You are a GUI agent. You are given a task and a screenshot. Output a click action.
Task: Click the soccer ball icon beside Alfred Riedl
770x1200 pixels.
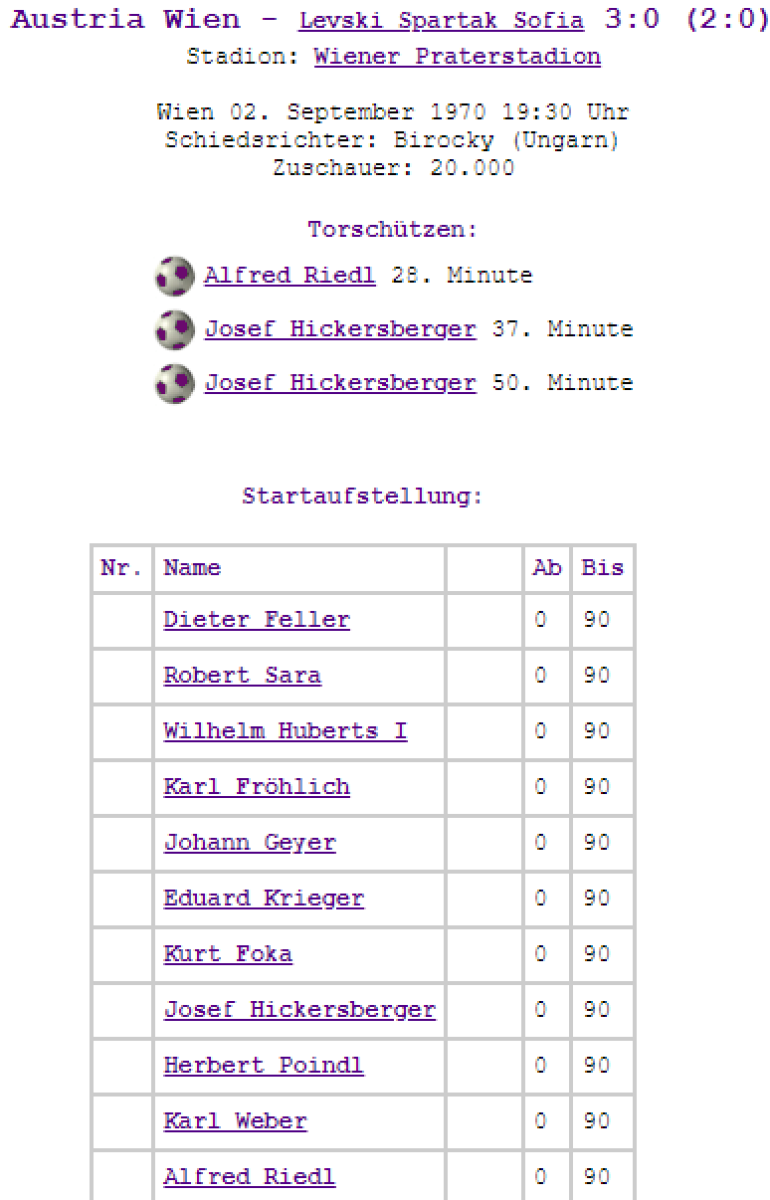[x=174, y=276]
